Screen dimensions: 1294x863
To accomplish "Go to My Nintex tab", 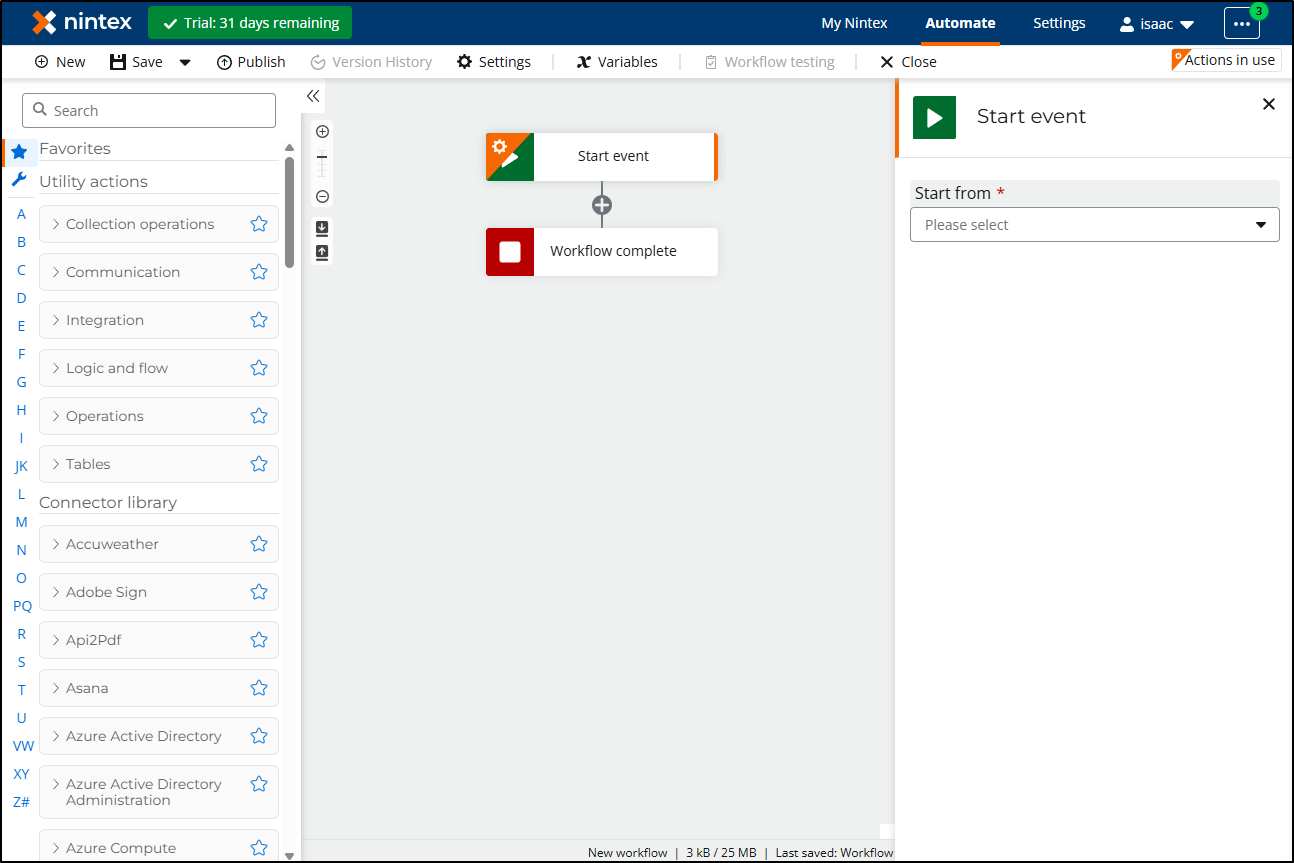I will (854, 23).
